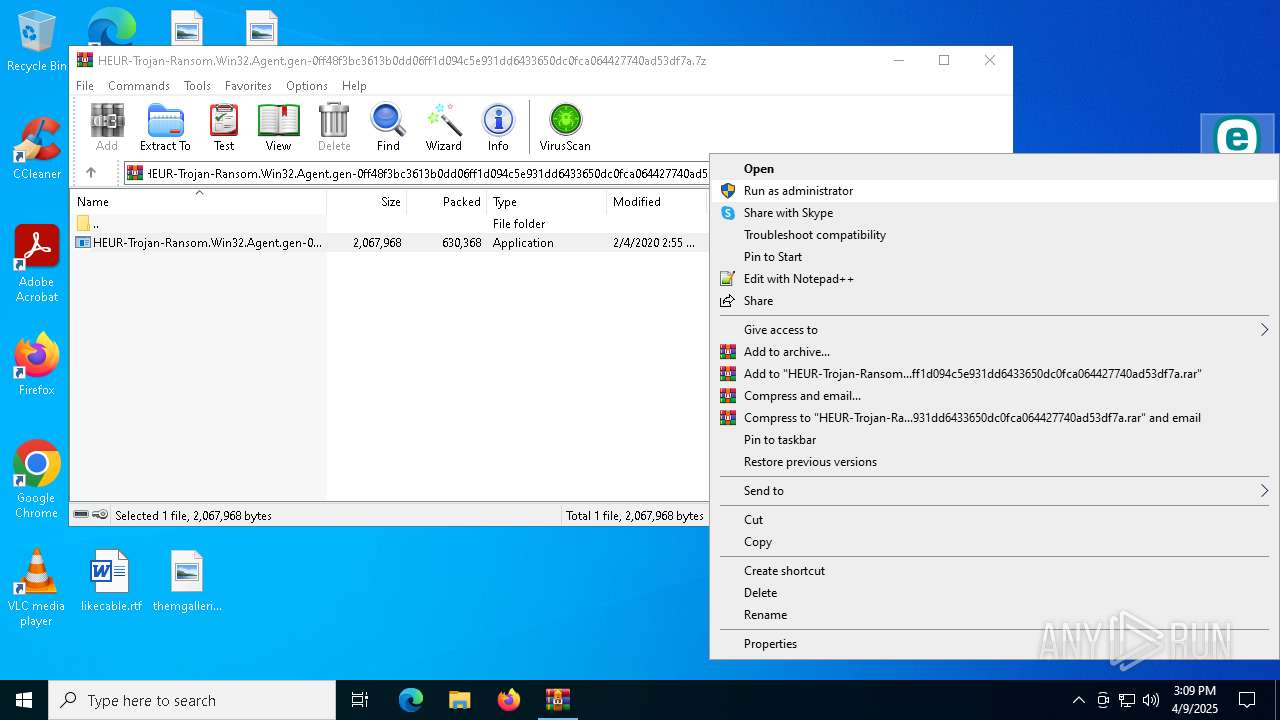The image size is (1280, 720).
Task: Show hidden tray icons chevron
Action: (1078, 700)
